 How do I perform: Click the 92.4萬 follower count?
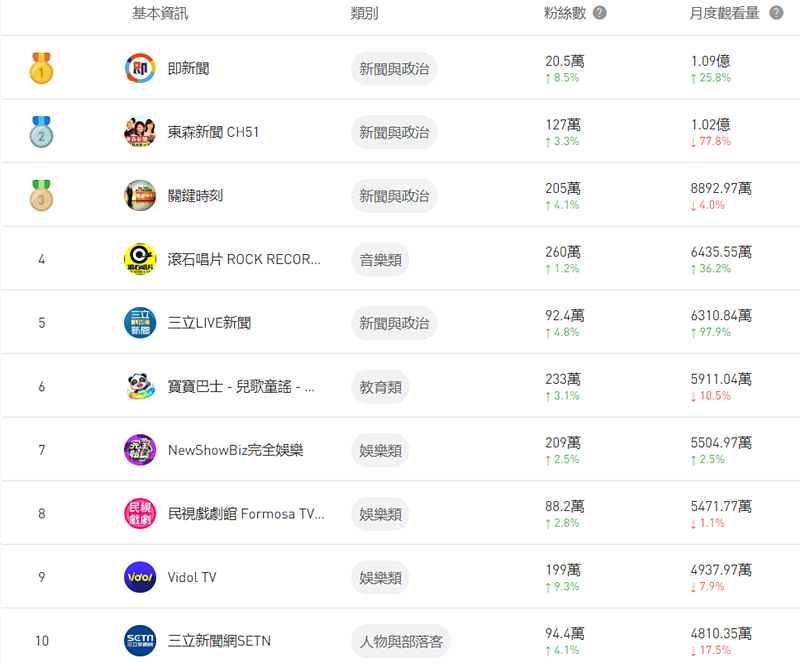[x=565, y=315]
